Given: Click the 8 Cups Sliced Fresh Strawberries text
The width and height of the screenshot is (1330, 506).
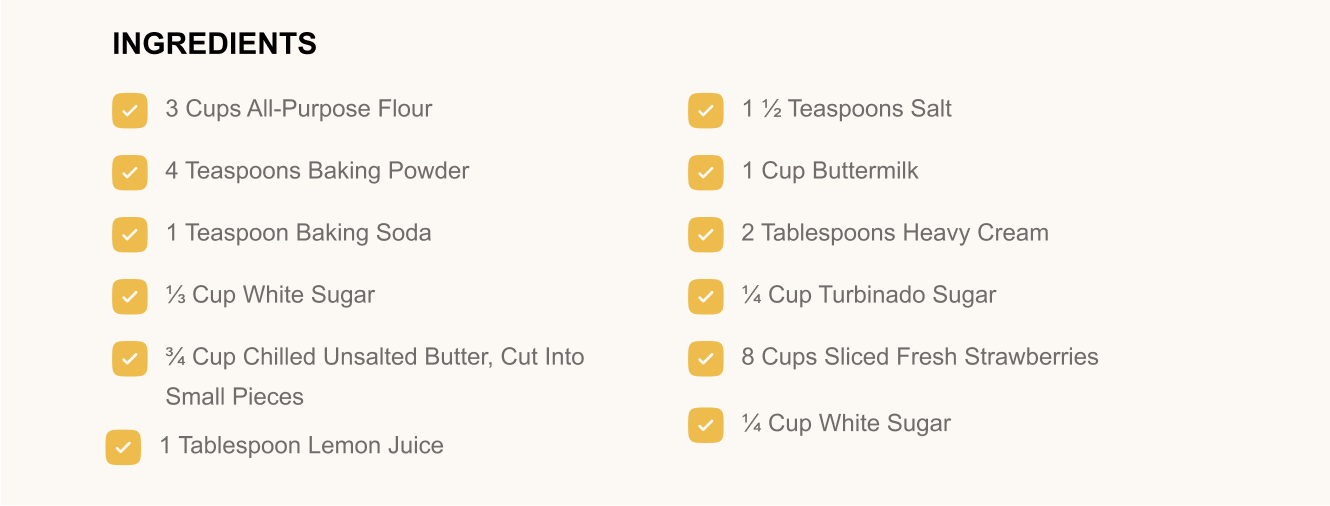Looking at the screenshot, I should pos(919,357).
